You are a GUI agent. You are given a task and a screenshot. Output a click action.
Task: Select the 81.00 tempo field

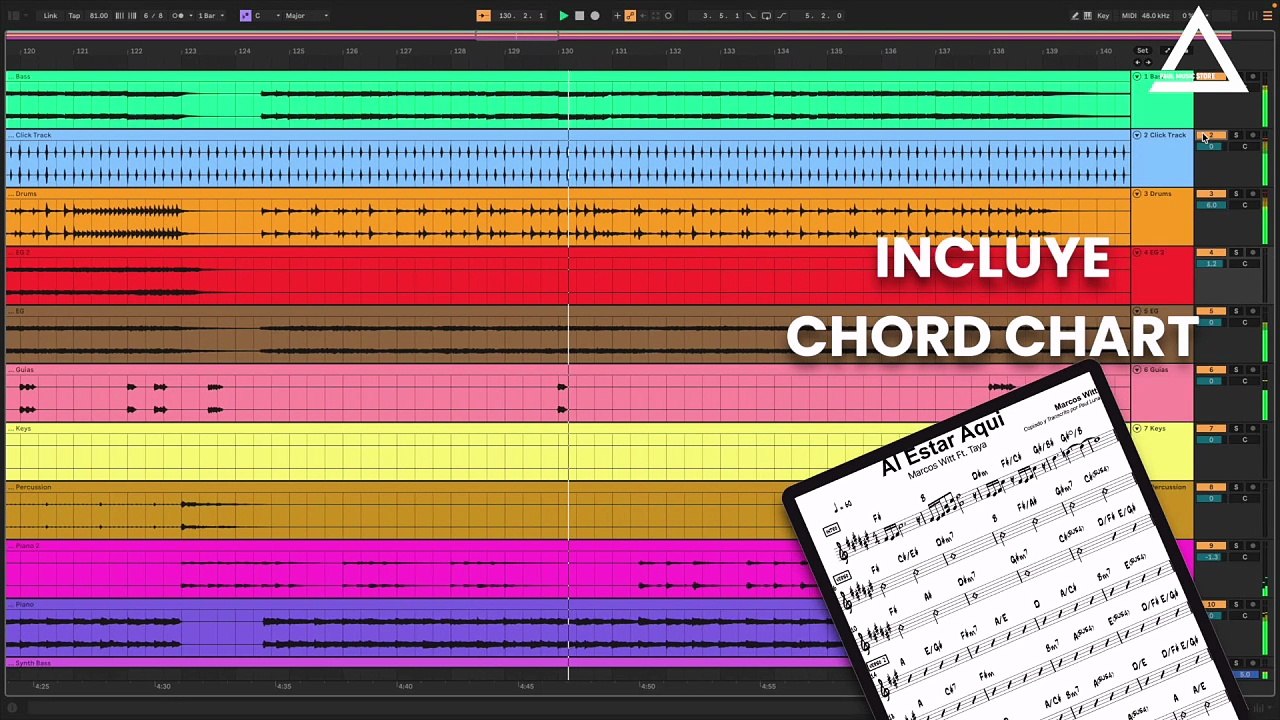click(x=98, y=16)
